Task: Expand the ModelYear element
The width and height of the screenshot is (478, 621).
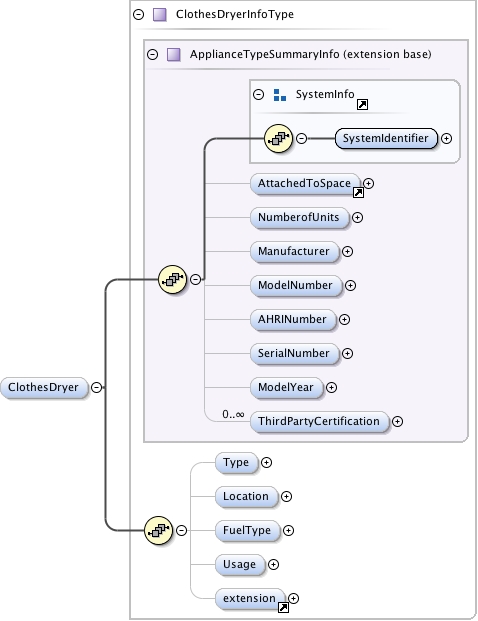Action: coord(331,387)
